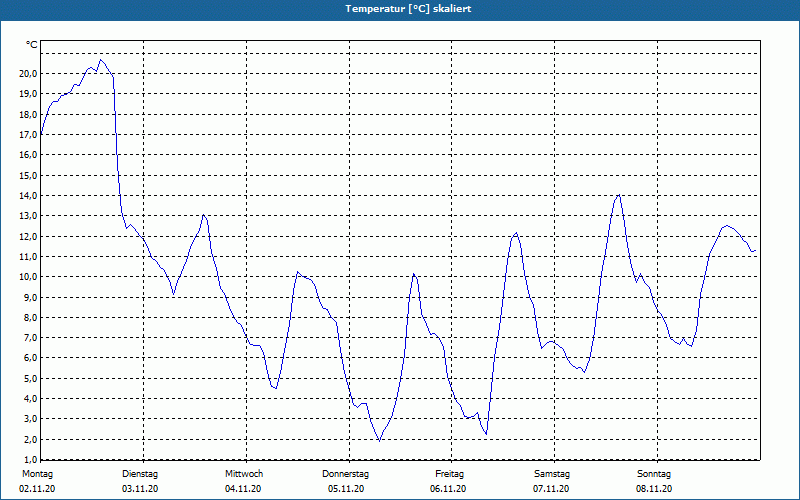Click the '19,0' y-axis value
The image size is (800, 500).
click(28, 94)
